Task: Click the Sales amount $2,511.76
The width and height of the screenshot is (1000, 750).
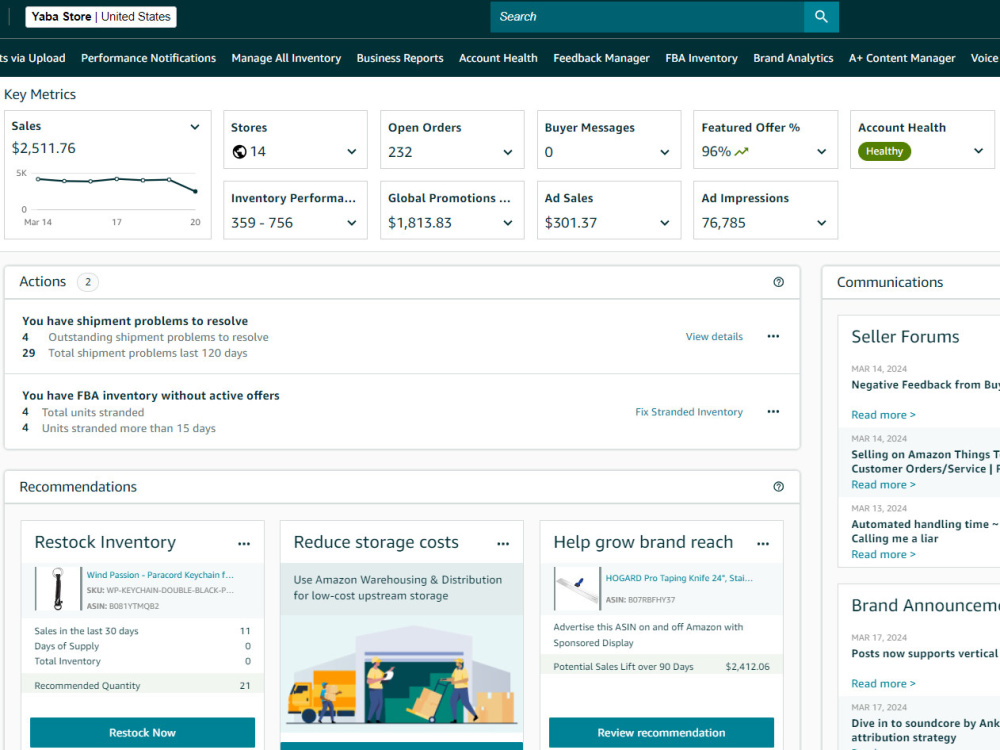Action: [x=43, y=149]
